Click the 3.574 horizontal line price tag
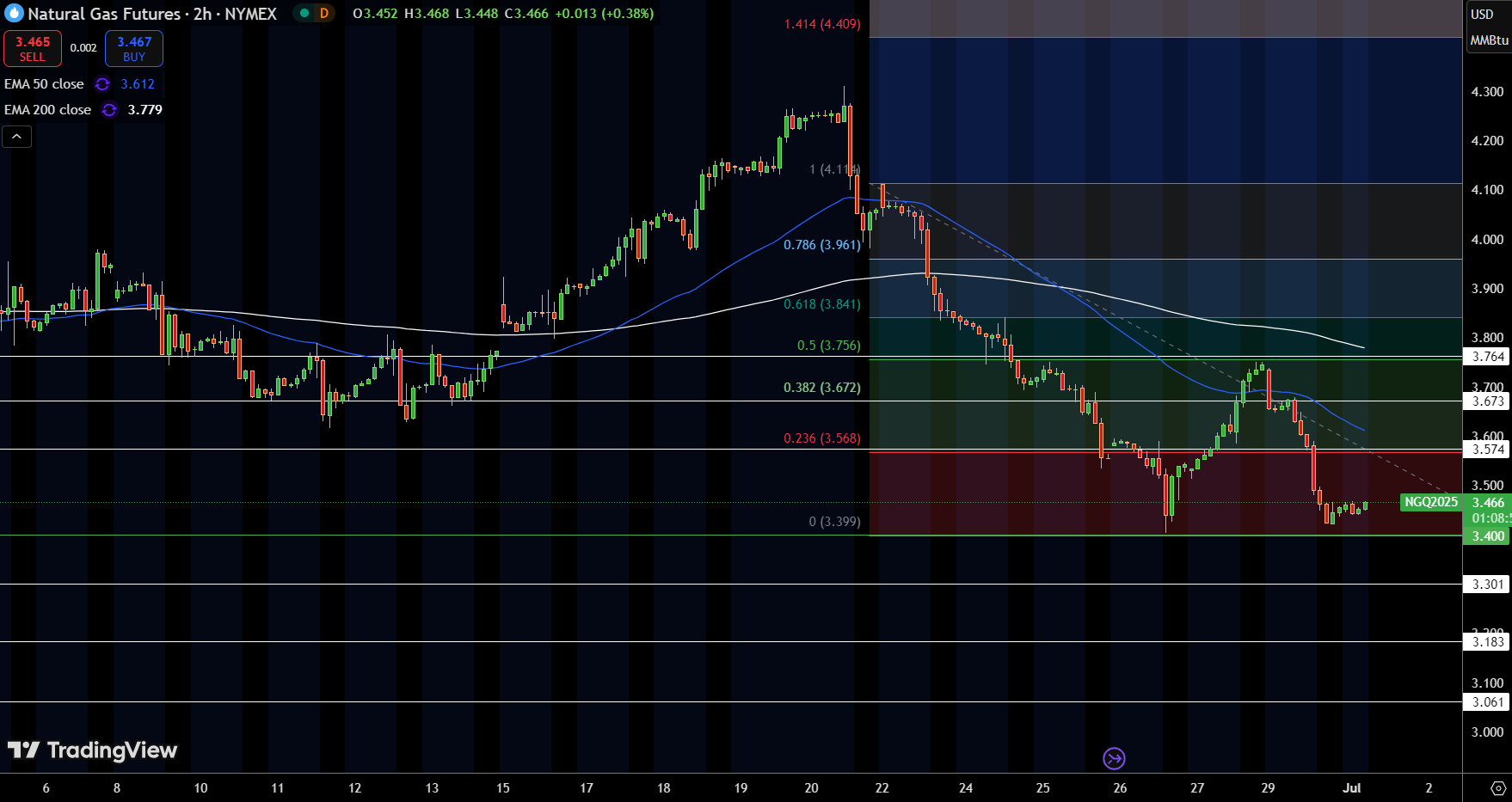 pos(1488,450)
